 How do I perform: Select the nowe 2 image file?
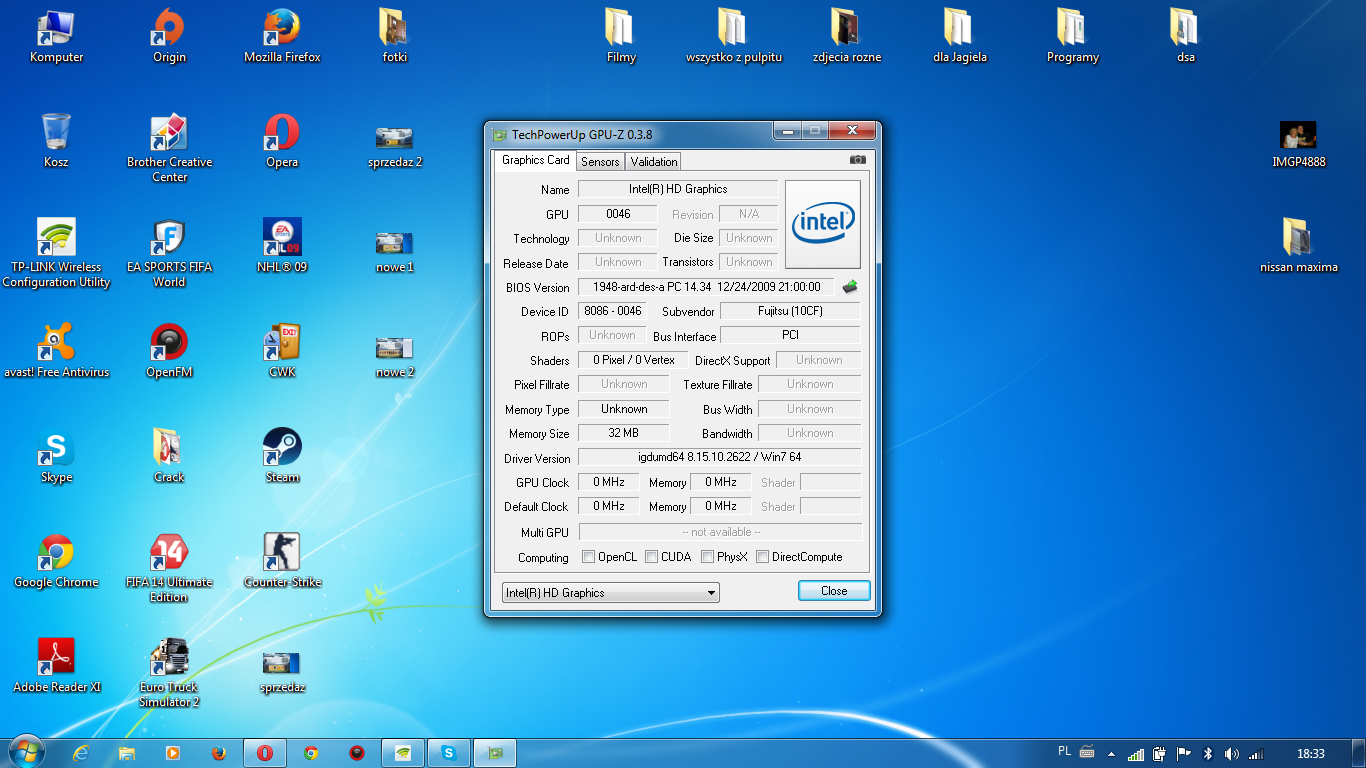point(395,355)
